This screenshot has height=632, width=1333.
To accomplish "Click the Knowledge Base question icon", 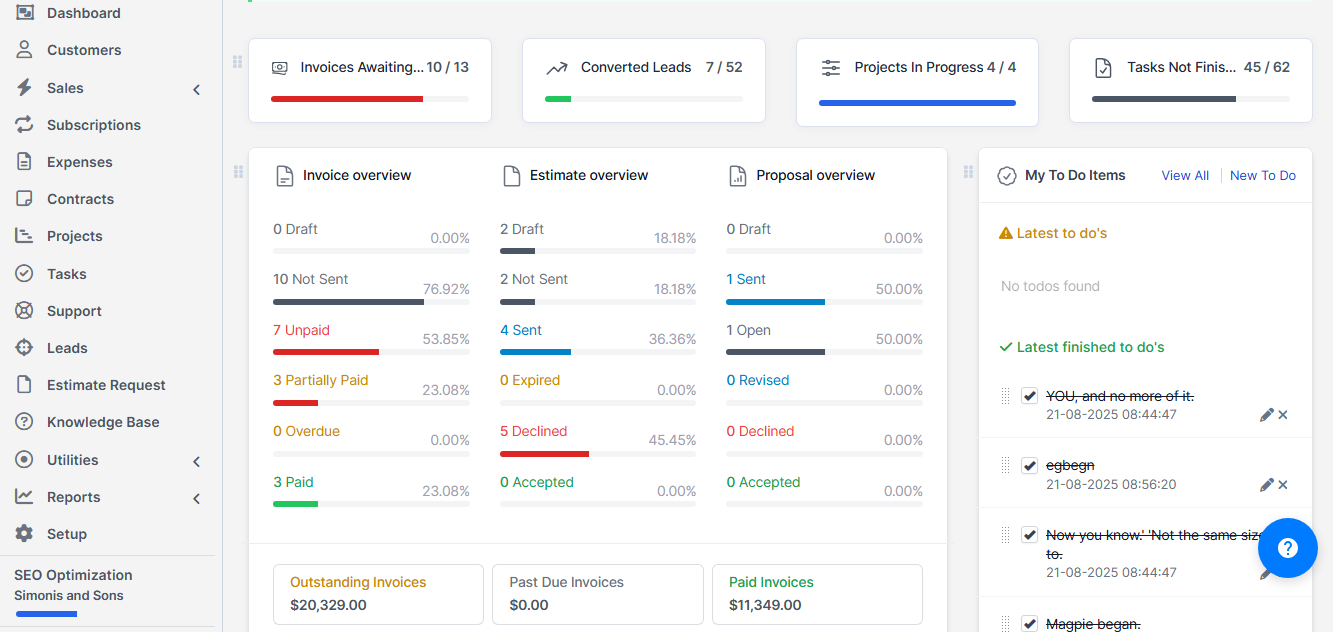I will pyautogui.click(x=25, y=422).
